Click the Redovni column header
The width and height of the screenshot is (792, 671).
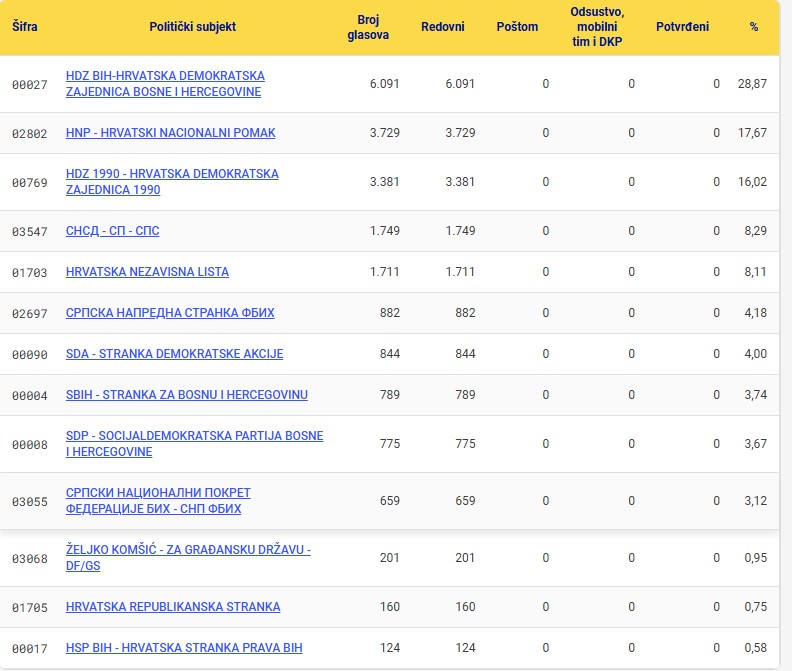[443, 27]
